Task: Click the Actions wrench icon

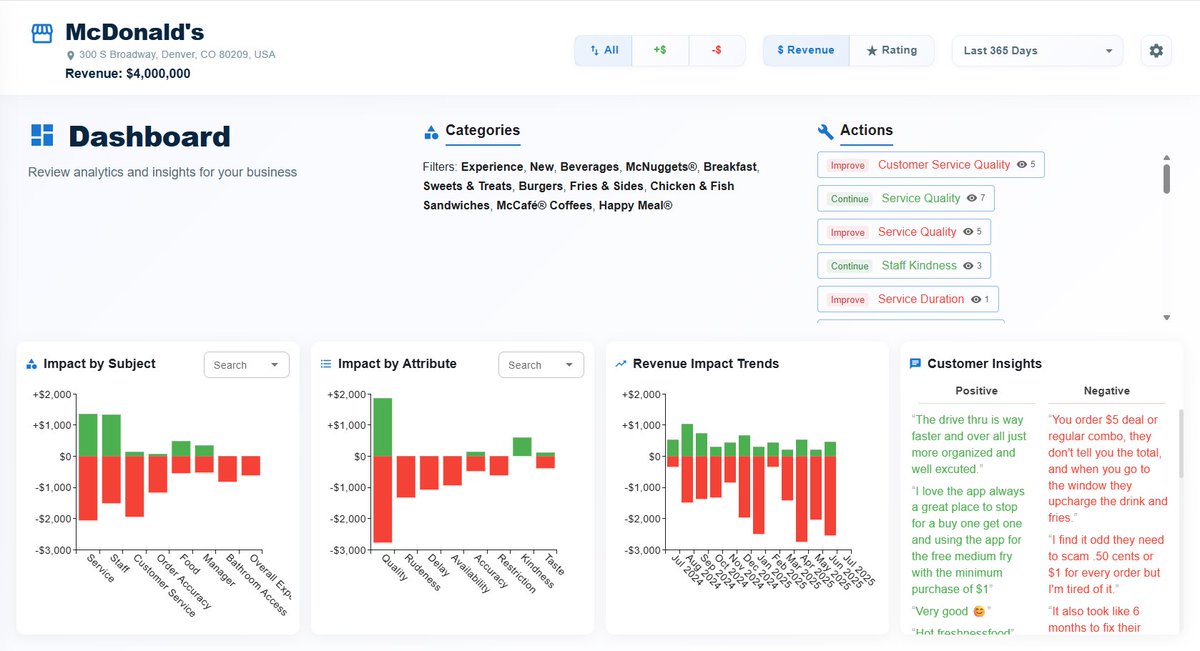Action: (x=825, y=131)
